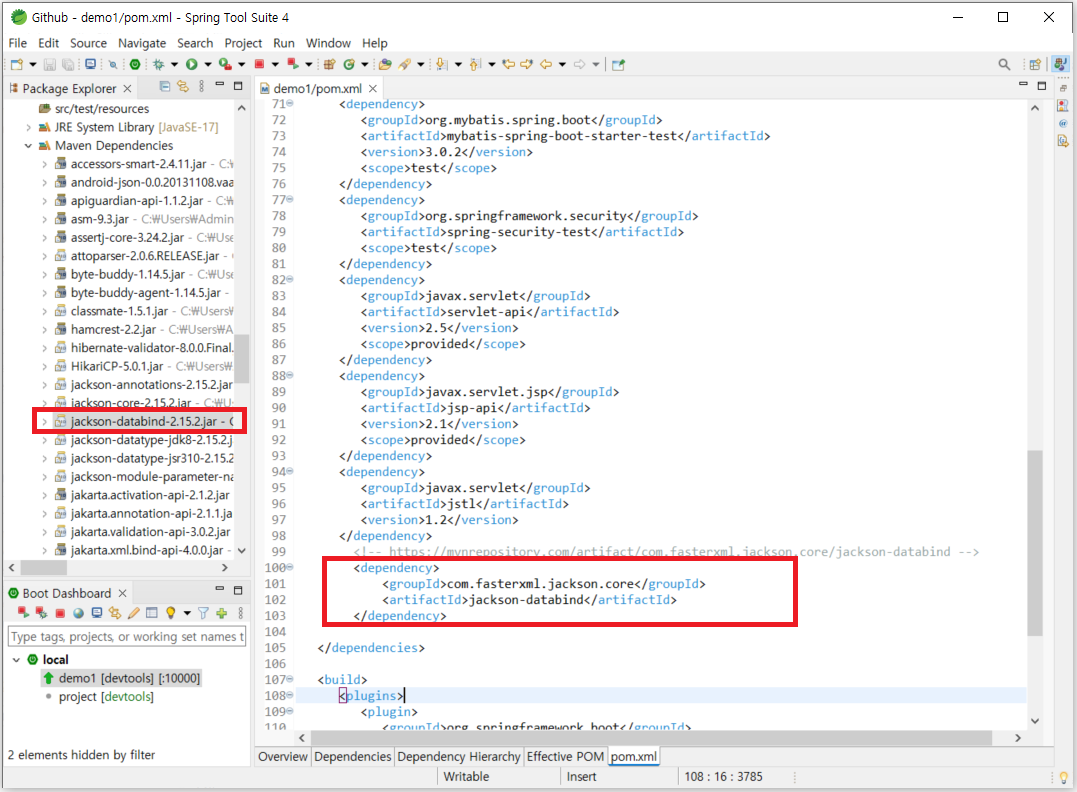Collapse the dependency fold at line 100
The image size is (1077, 792).
pos(290,567)
